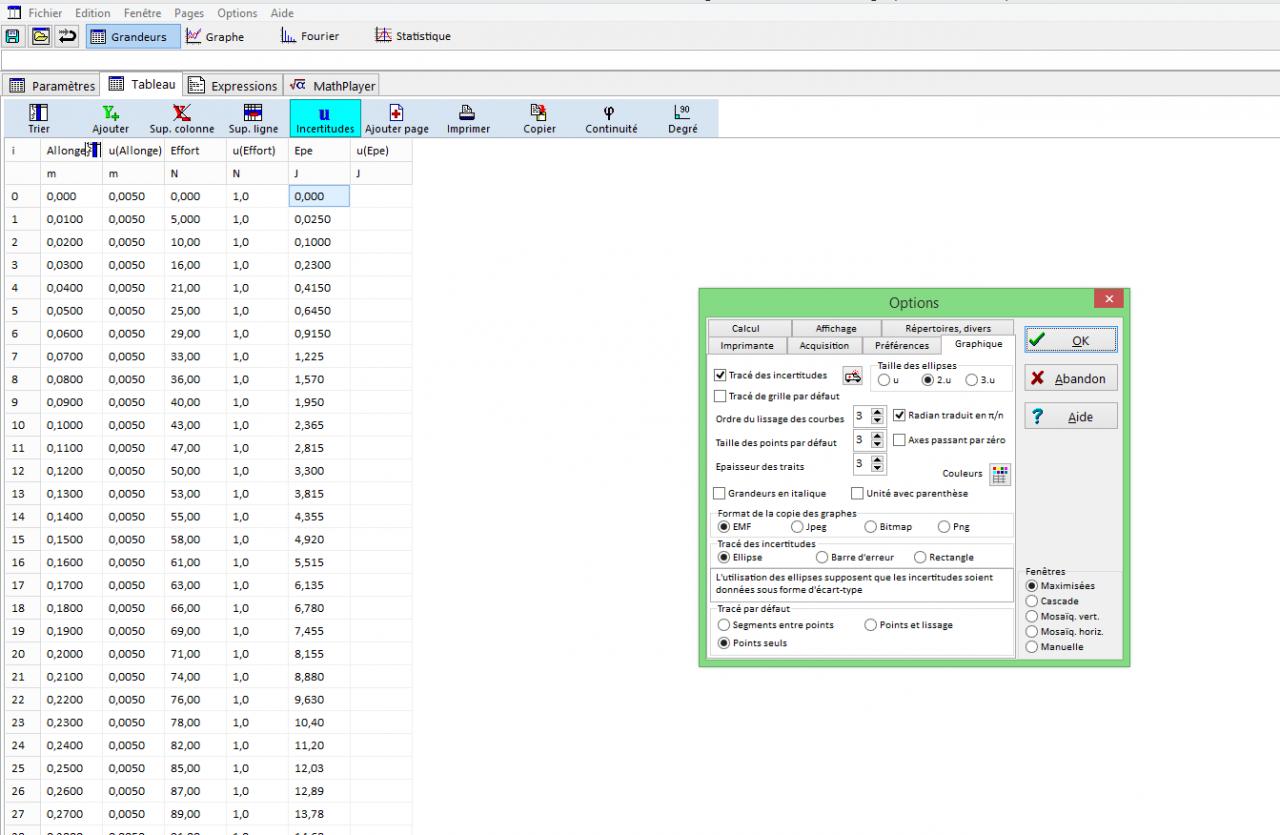Open the Préférences tab in Options
Viewport: 1280px width, 835px height.
click(x=902, y=345)
